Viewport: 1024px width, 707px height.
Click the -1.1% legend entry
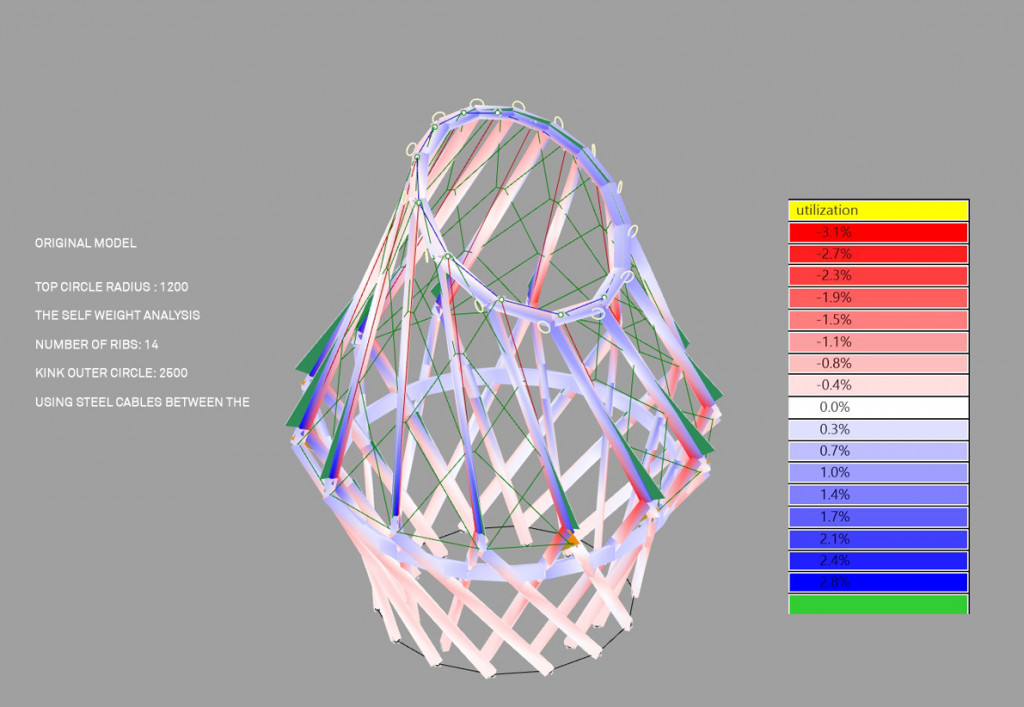point(878,341)
